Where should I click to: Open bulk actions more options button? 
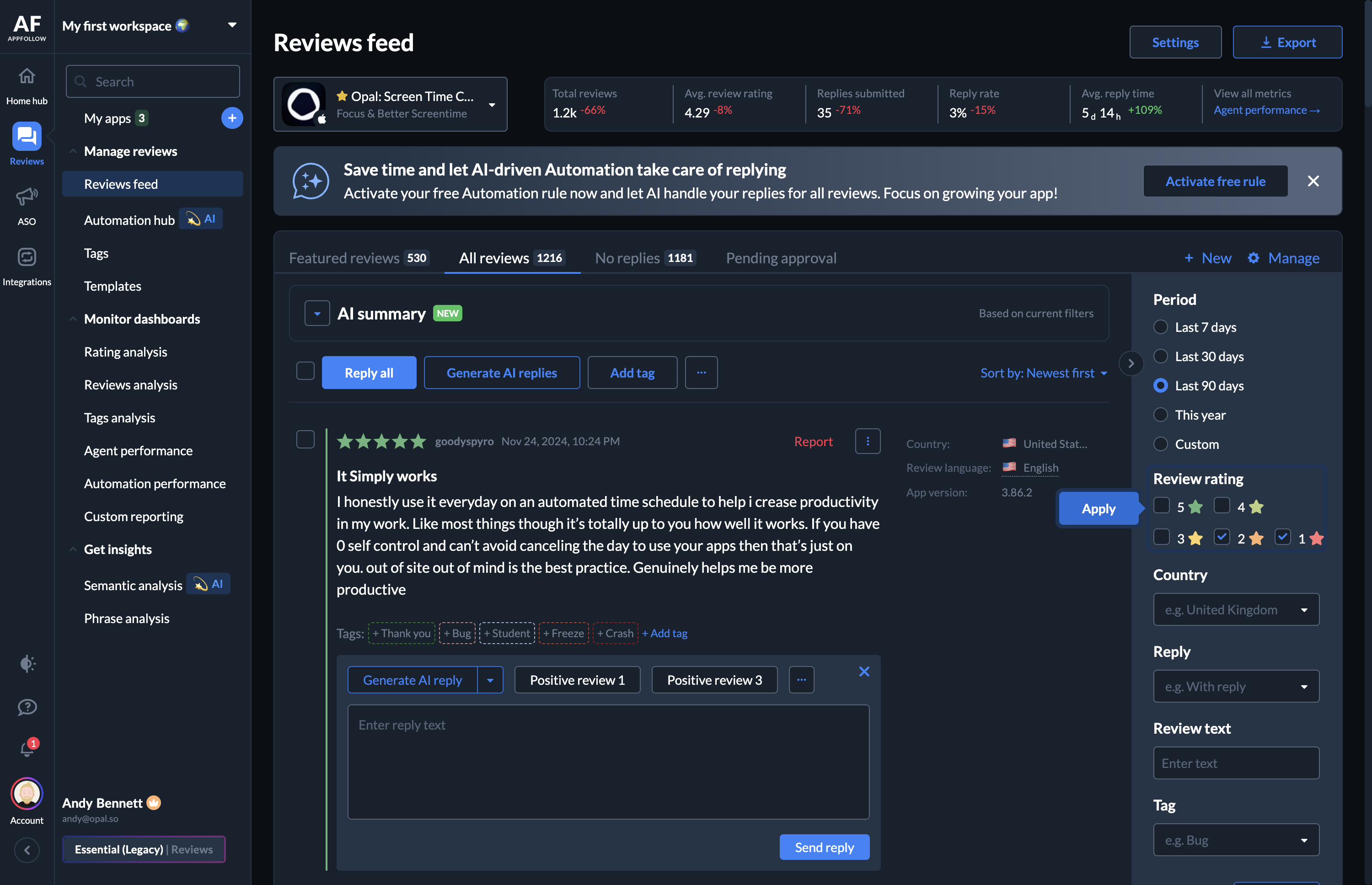point(701,373)
